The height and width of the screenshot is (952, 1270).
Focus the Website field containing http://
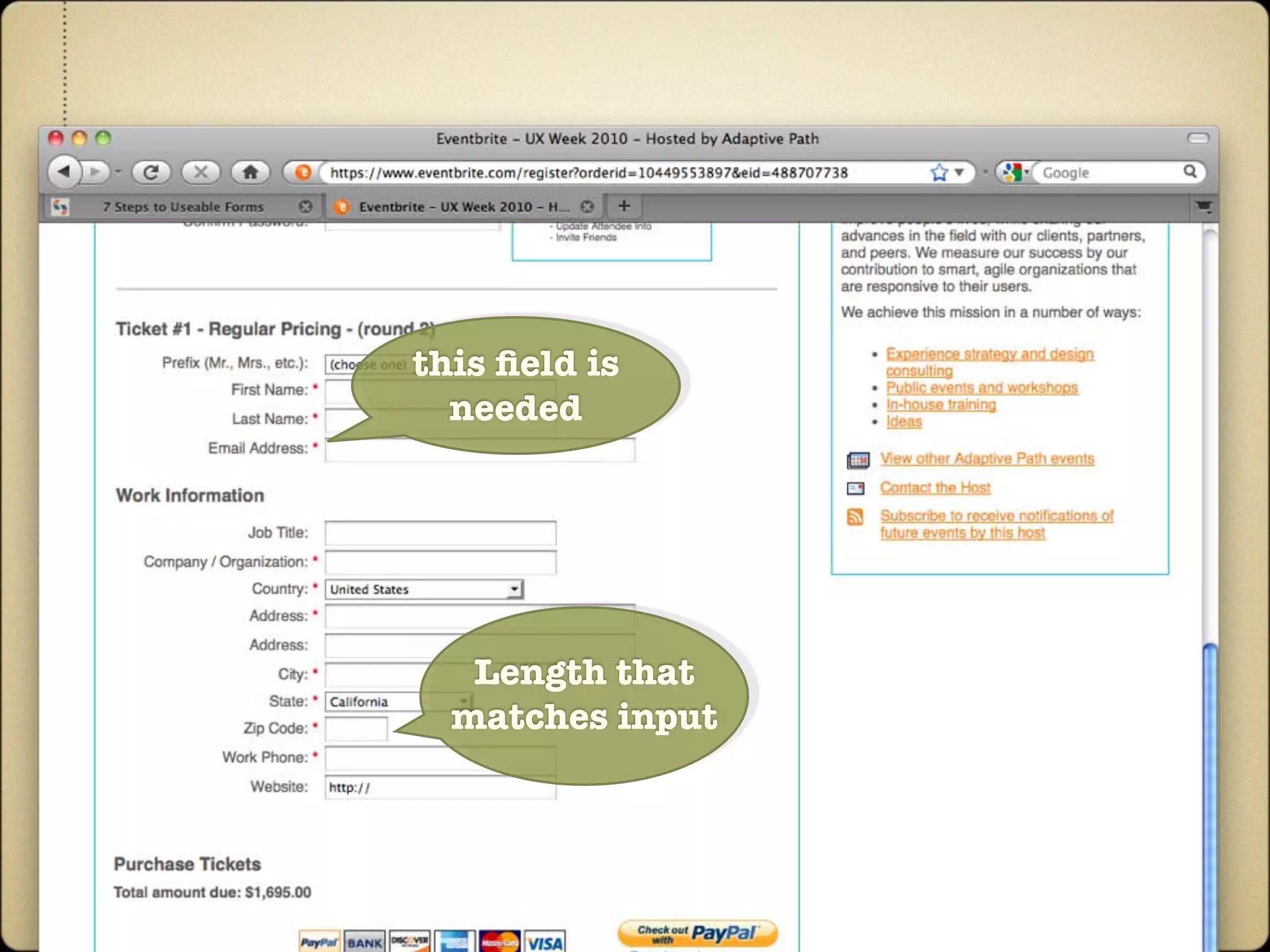coord(440,788)
